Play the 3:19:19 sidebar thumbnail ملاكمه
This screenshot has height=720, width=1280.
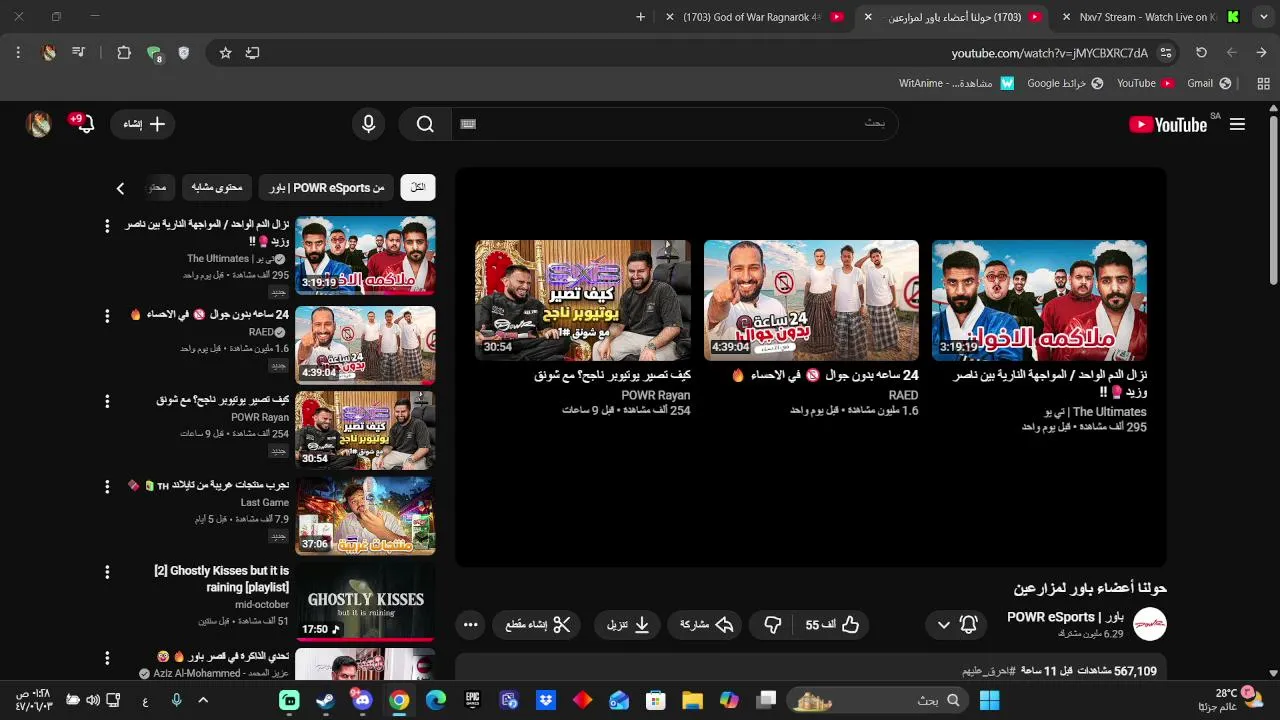pos(365,255)
